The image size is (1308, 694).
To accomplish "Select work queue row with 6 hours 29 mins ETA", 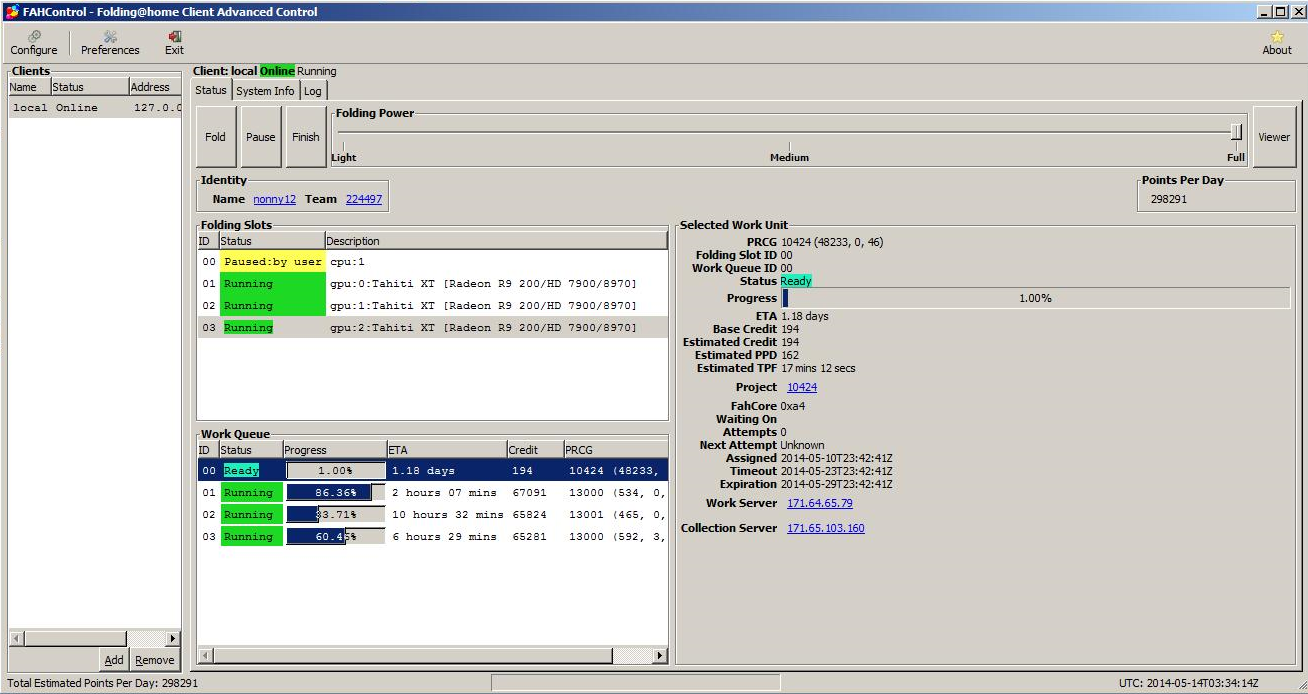I will 432,536.
